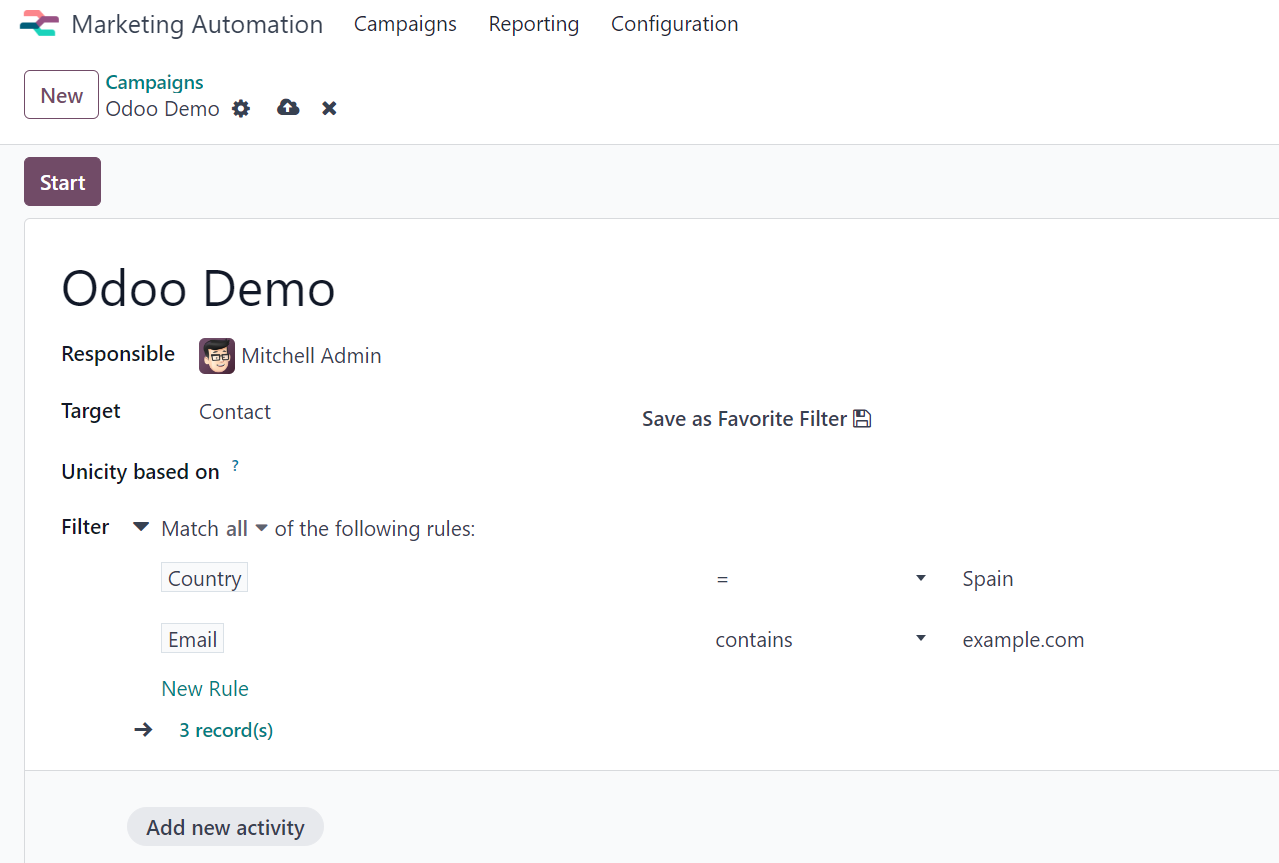Viewport: 1279px width, 863px height.
Task: Open the Configuration menu
Action: click(675, 24)
